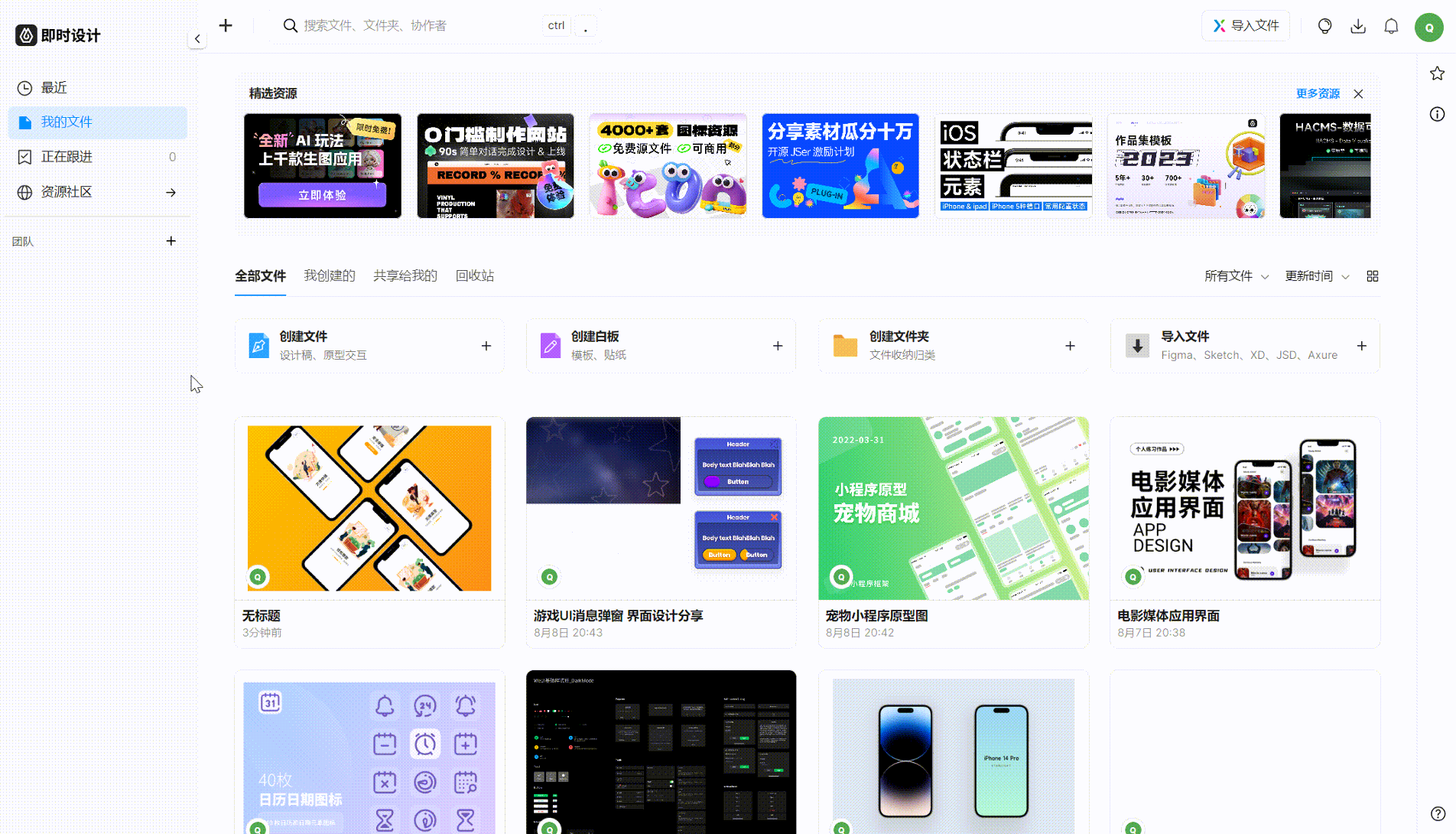The image size is (1456, 834).
Task: Open the 所有文件 filter dropdown
Action: 1237,276
